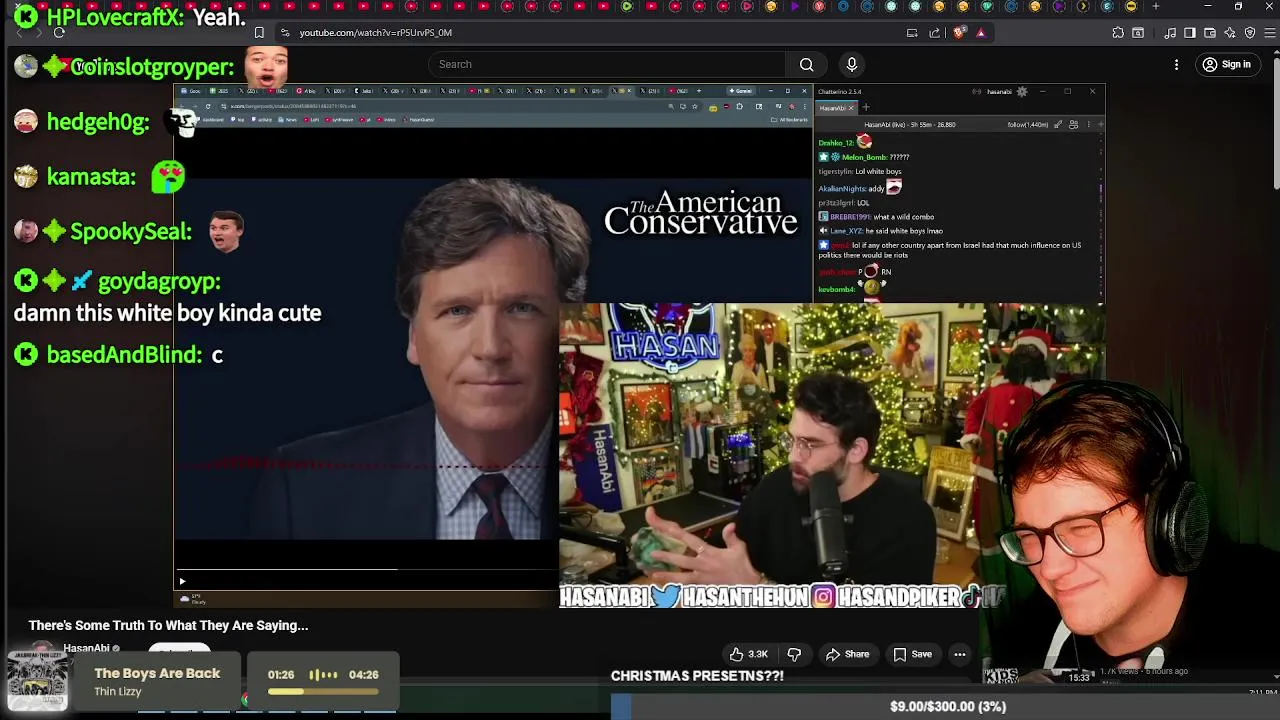Save the video to a playlist
The image size is (1280, 720).
(912, 654)
